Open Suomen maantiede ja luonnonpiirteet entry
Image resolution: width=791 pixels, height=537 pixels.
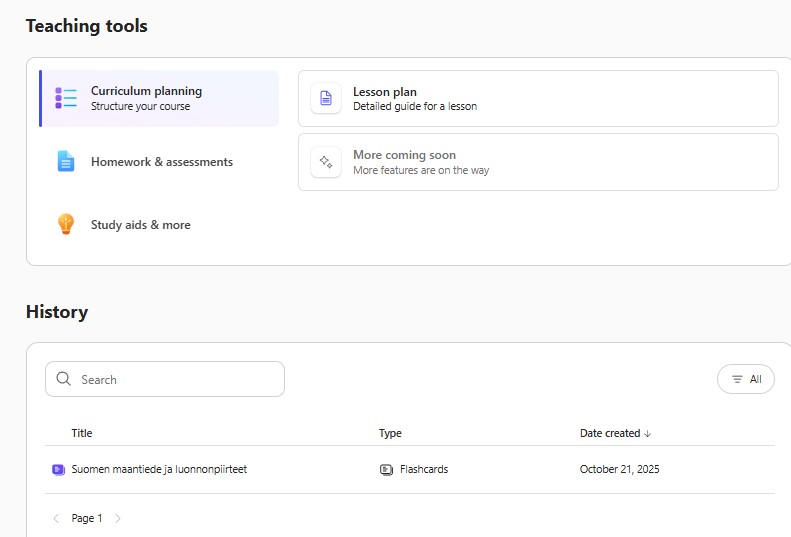(x=159, y=469)
